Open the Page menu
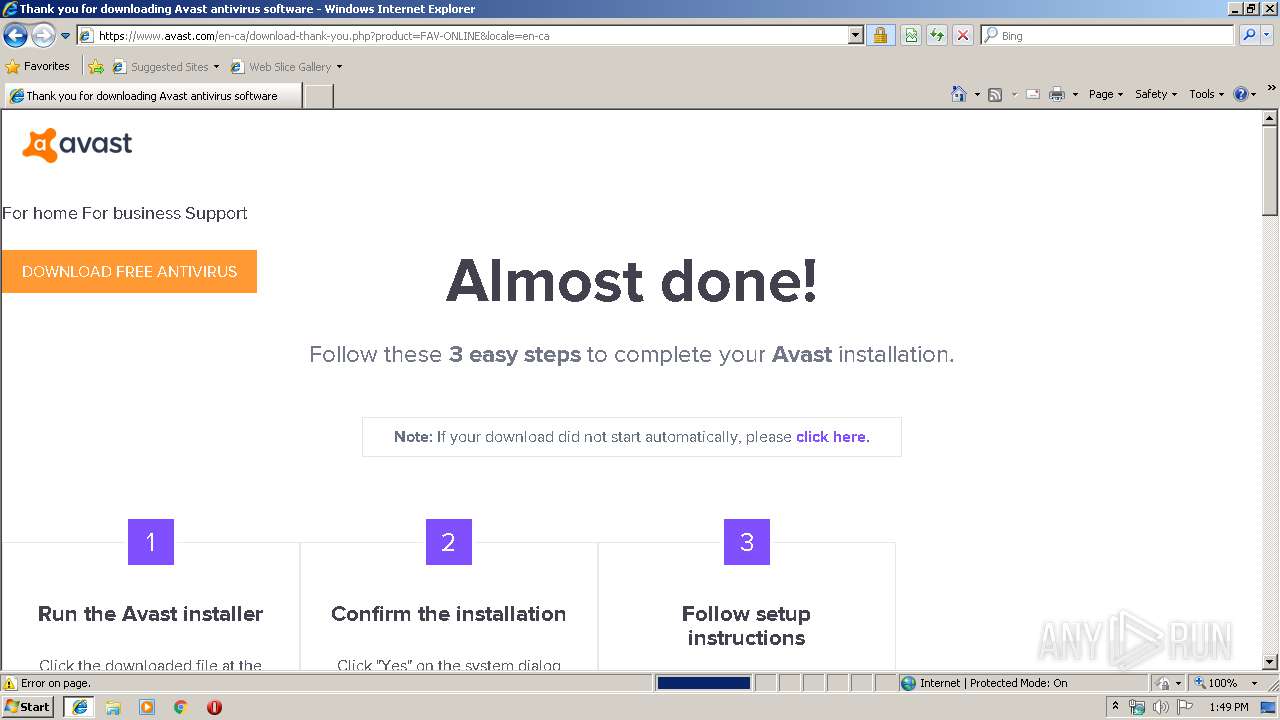 click(1105, 94)
